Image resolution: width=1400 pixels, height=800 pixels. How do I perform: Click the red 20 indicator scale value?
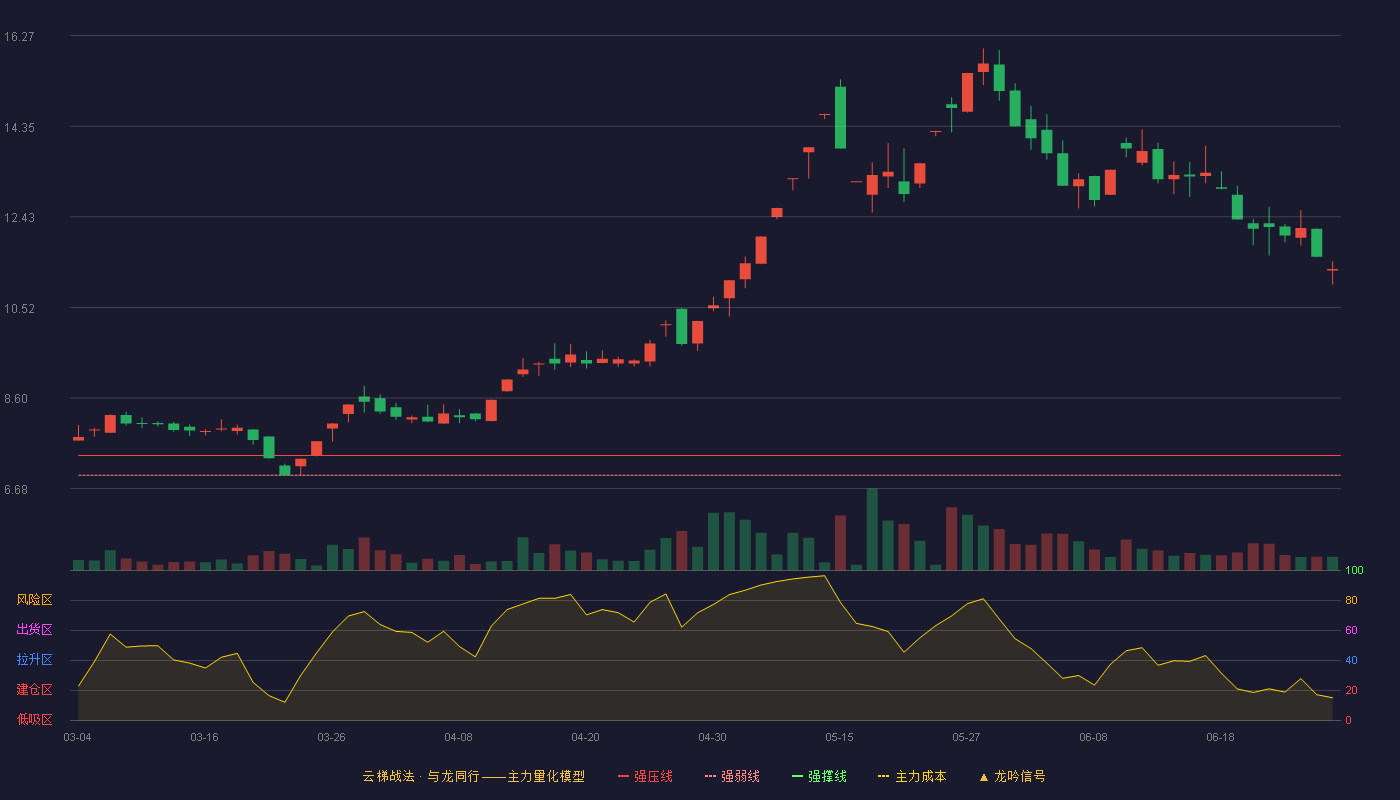pyautogui.click(x=1351, y=691)
